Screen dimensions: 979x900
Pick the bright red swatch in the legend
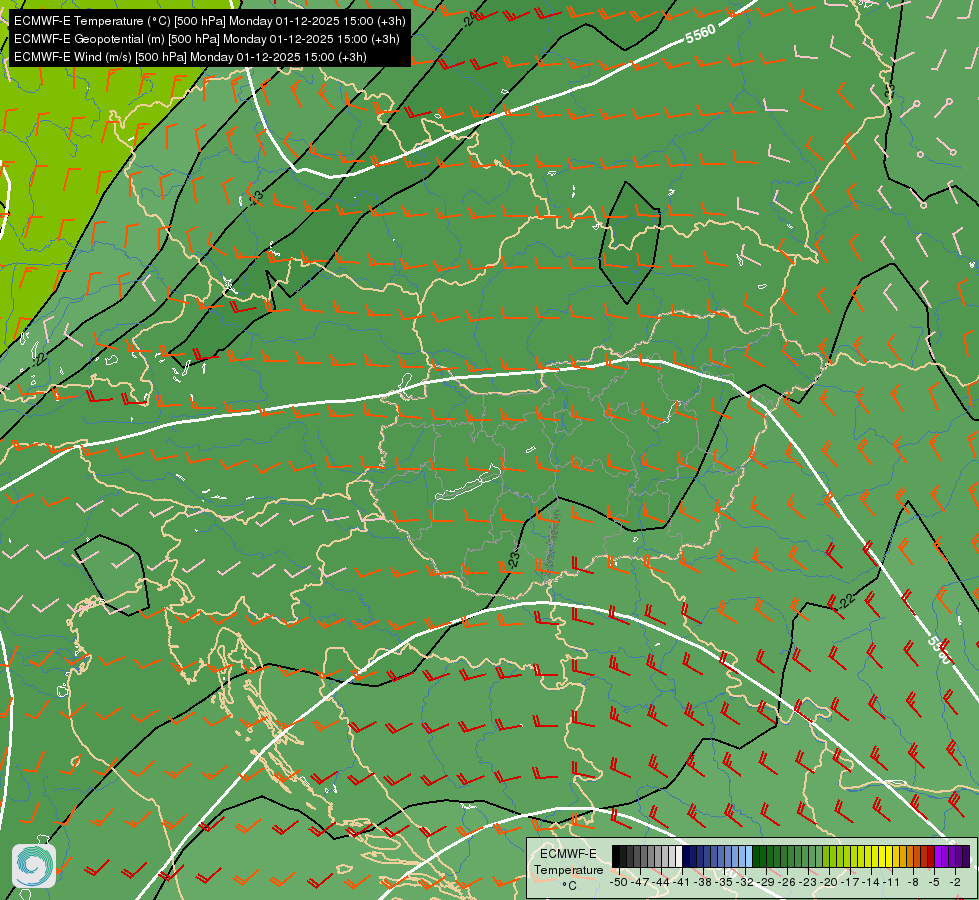pyautogui.click(x=931, y=856)
